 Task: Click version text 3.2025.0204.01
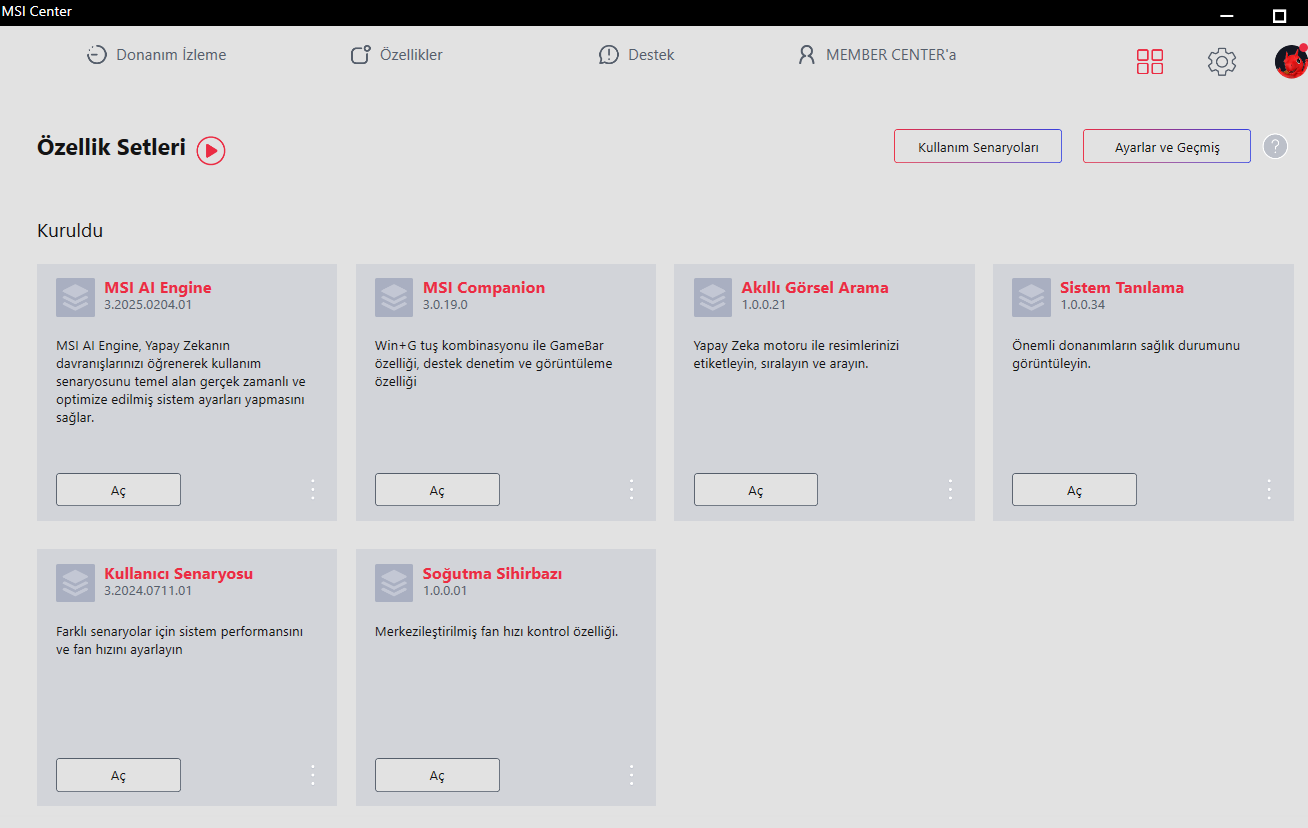pyautogui.click(x=148, y=305)
